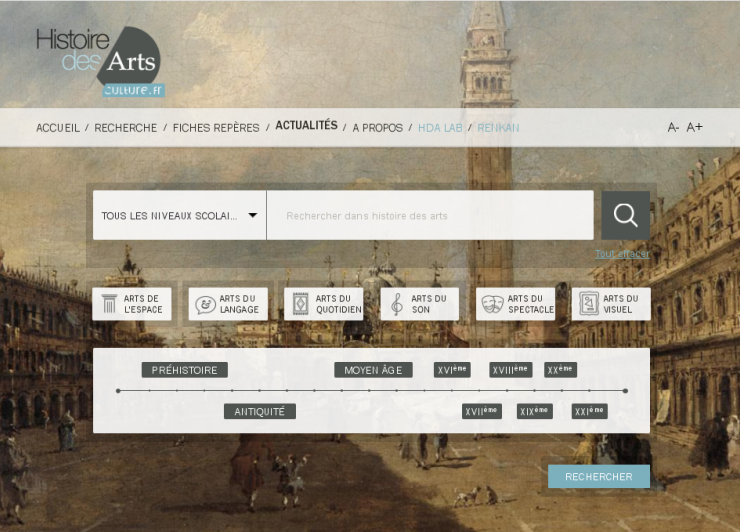Click the Histoire des Arts logo
The image size is (740, 532).
click(99, 56)
